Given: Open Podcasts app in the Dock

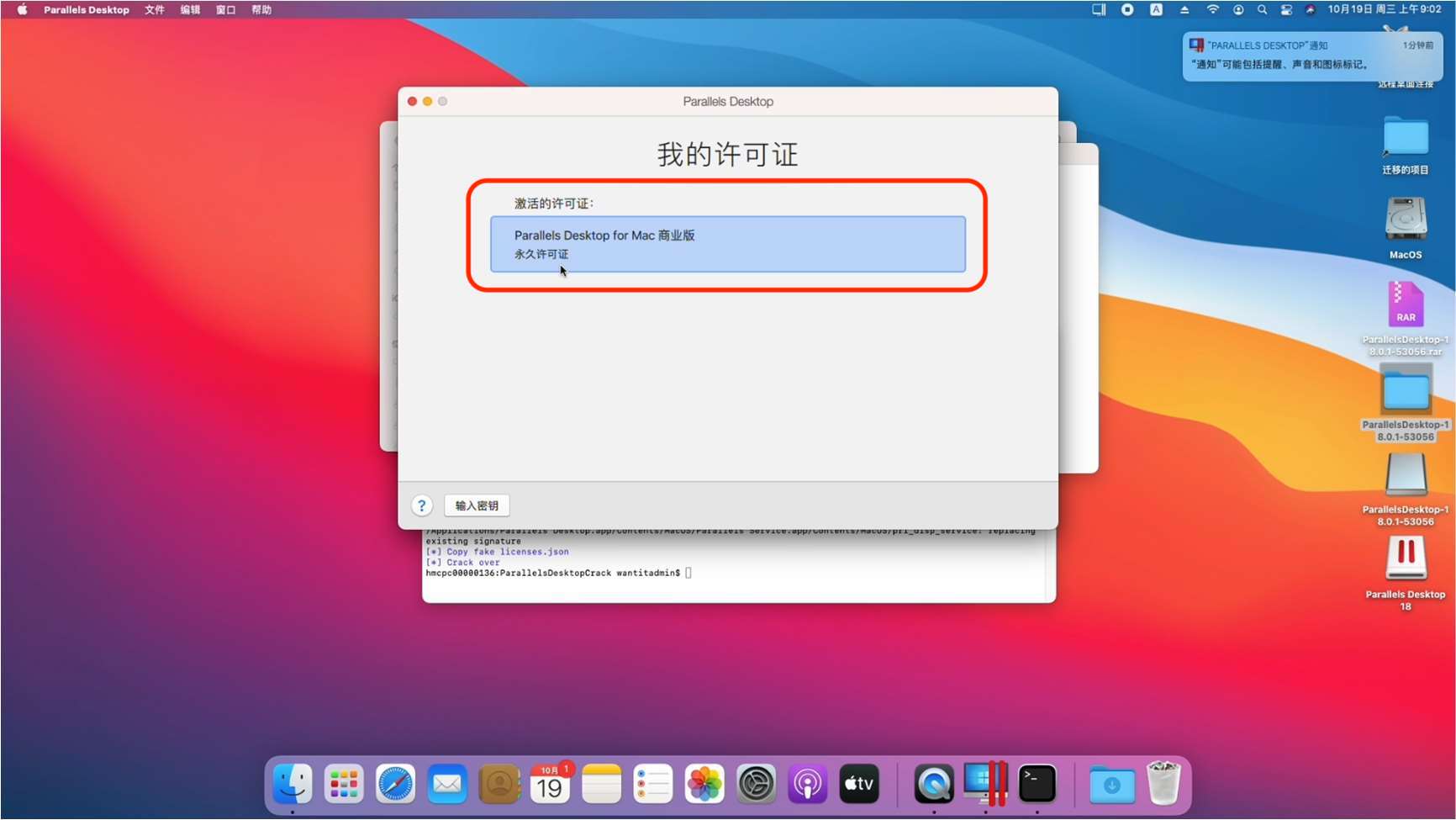Looking at the screenshot, I should tap(808, 784).
